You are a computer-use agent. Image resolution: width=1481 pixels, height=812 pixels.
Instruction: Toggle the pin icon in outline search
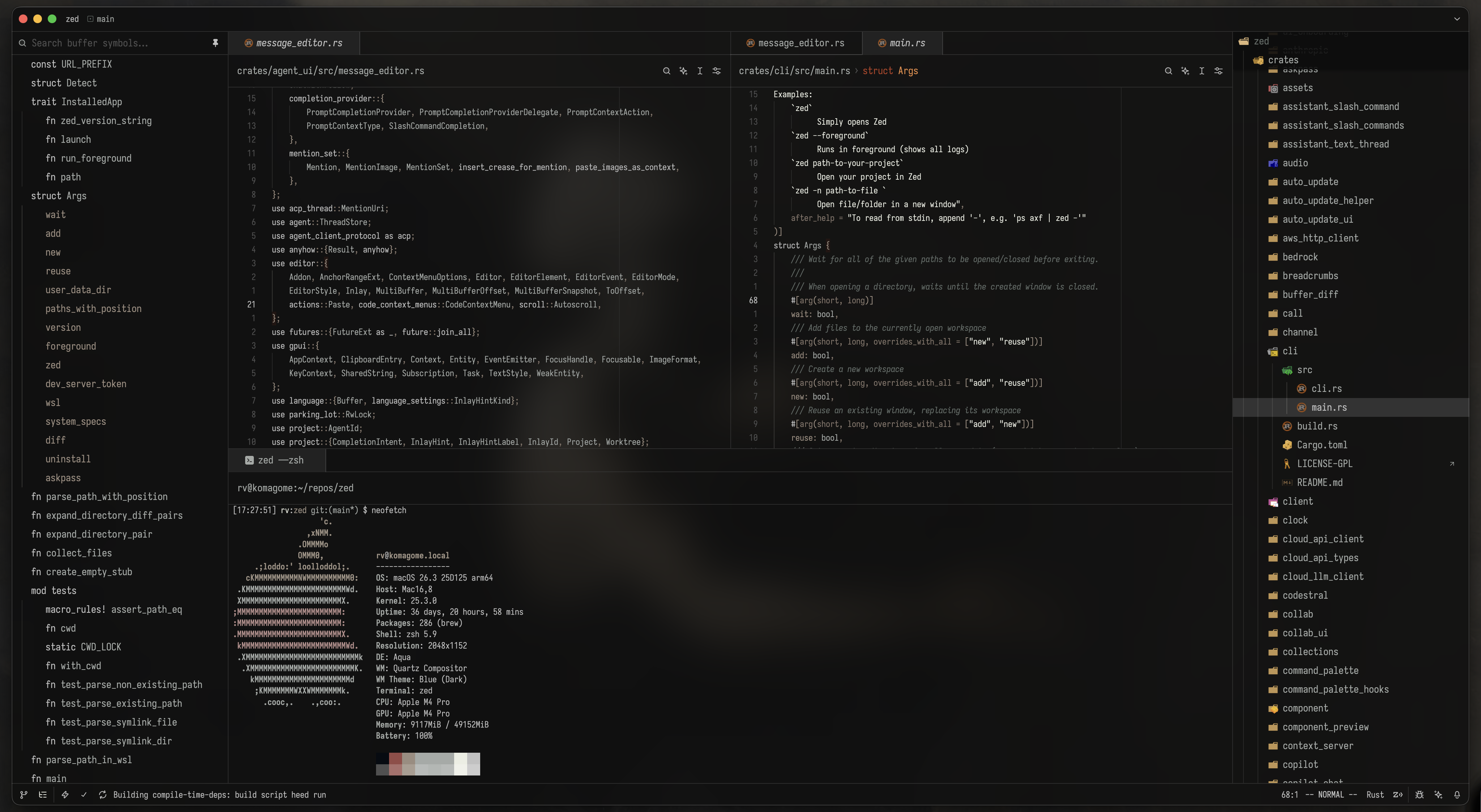coord(215,43)
